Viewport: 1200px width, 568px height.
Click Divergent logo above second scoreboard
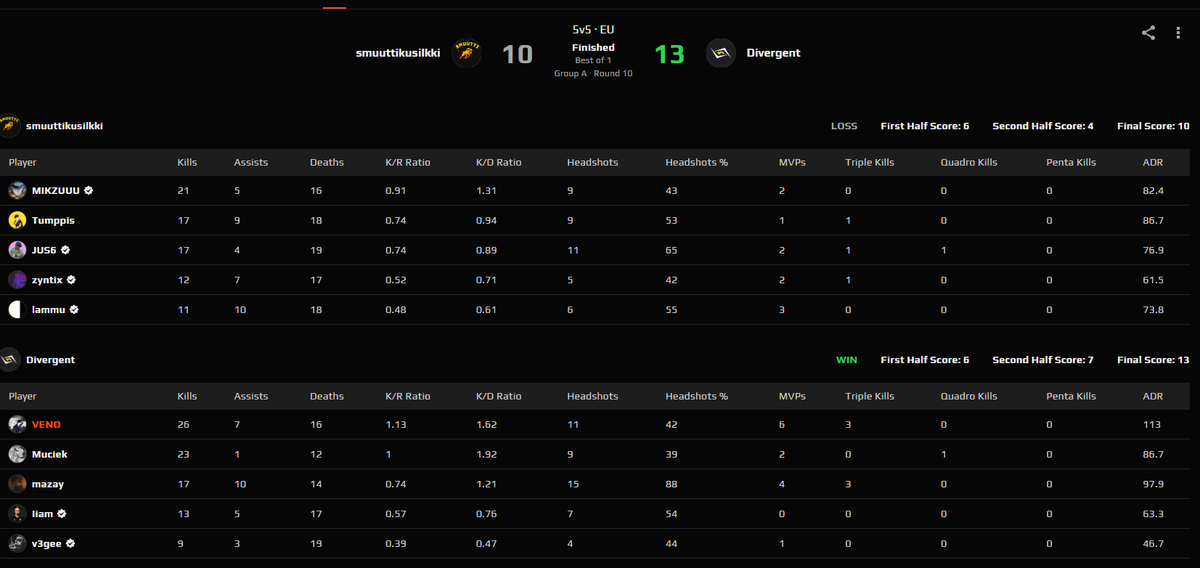coord(10,360)
